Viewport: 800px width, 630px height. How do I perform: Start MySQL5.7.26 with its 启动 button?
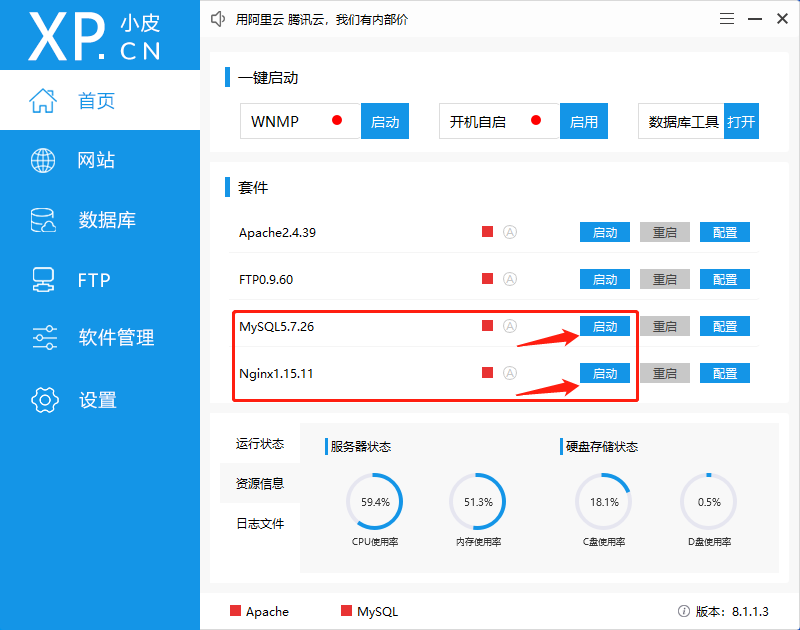point(604,325)
